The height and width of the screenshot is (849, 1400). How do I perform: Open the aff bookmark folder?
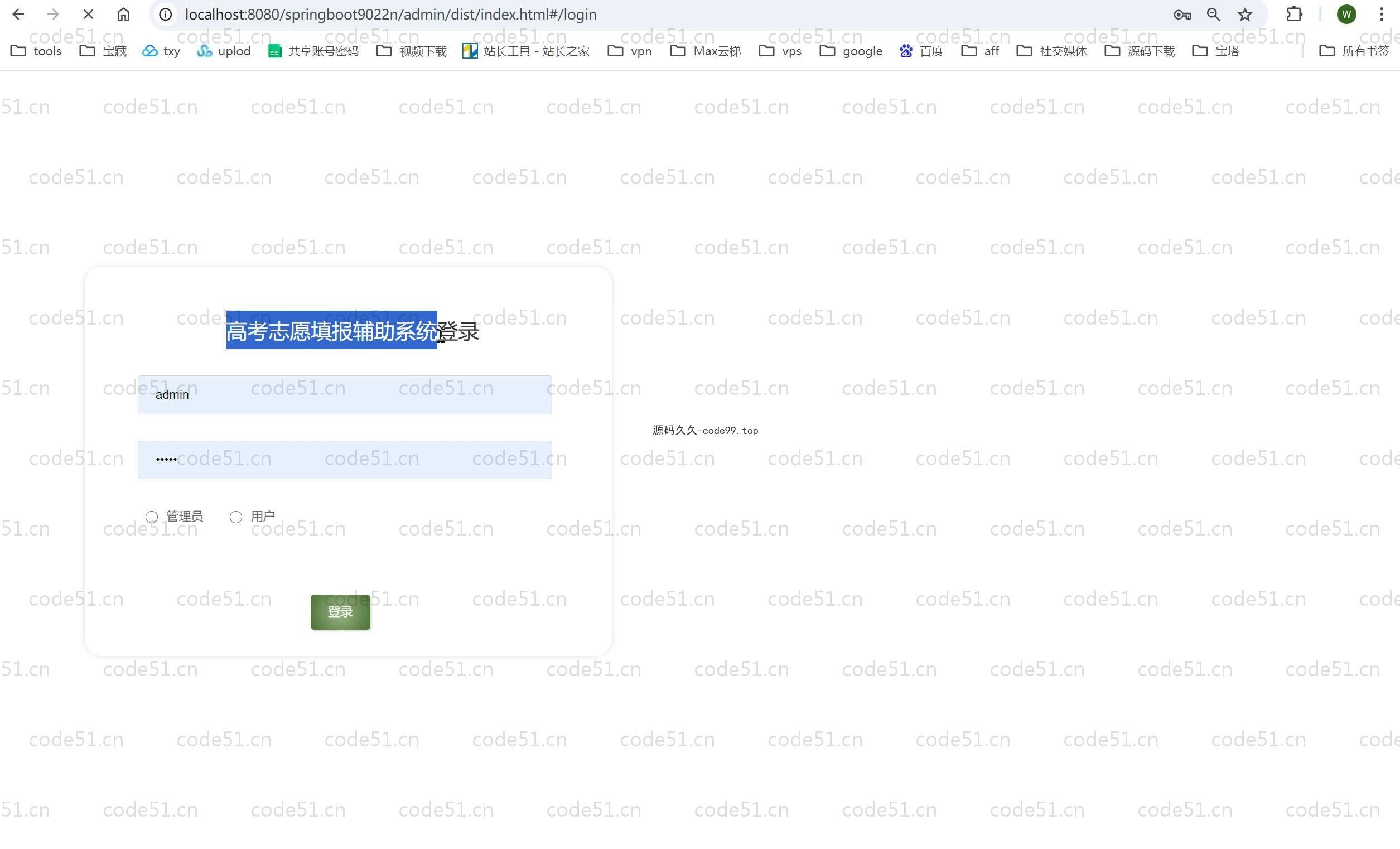(x=979, y=51)
